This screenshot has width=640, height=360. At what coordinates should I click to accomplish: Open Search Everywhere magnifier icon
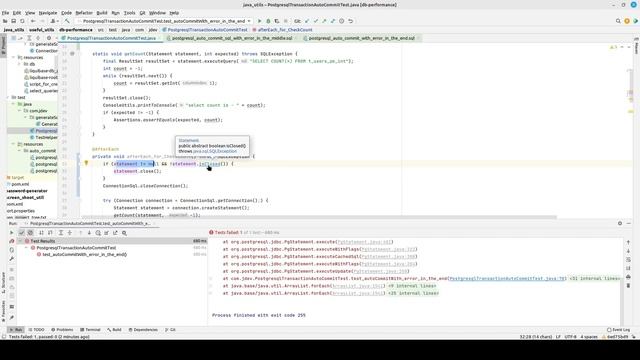point(618,21)
